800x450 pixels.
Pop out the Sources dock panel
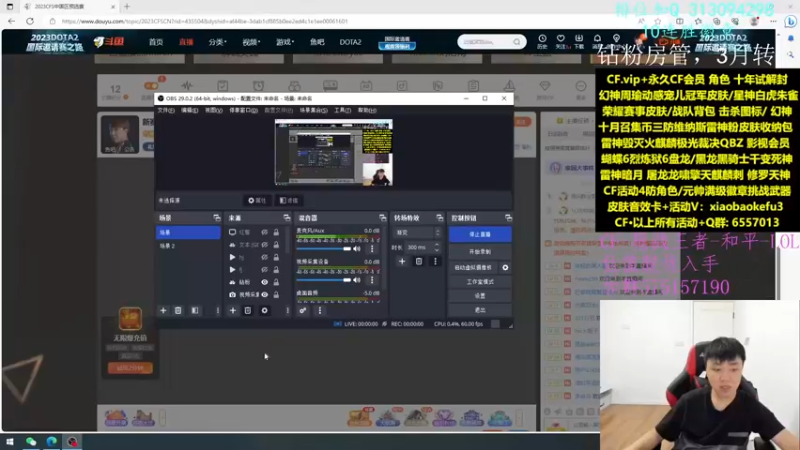coord(287,218)
